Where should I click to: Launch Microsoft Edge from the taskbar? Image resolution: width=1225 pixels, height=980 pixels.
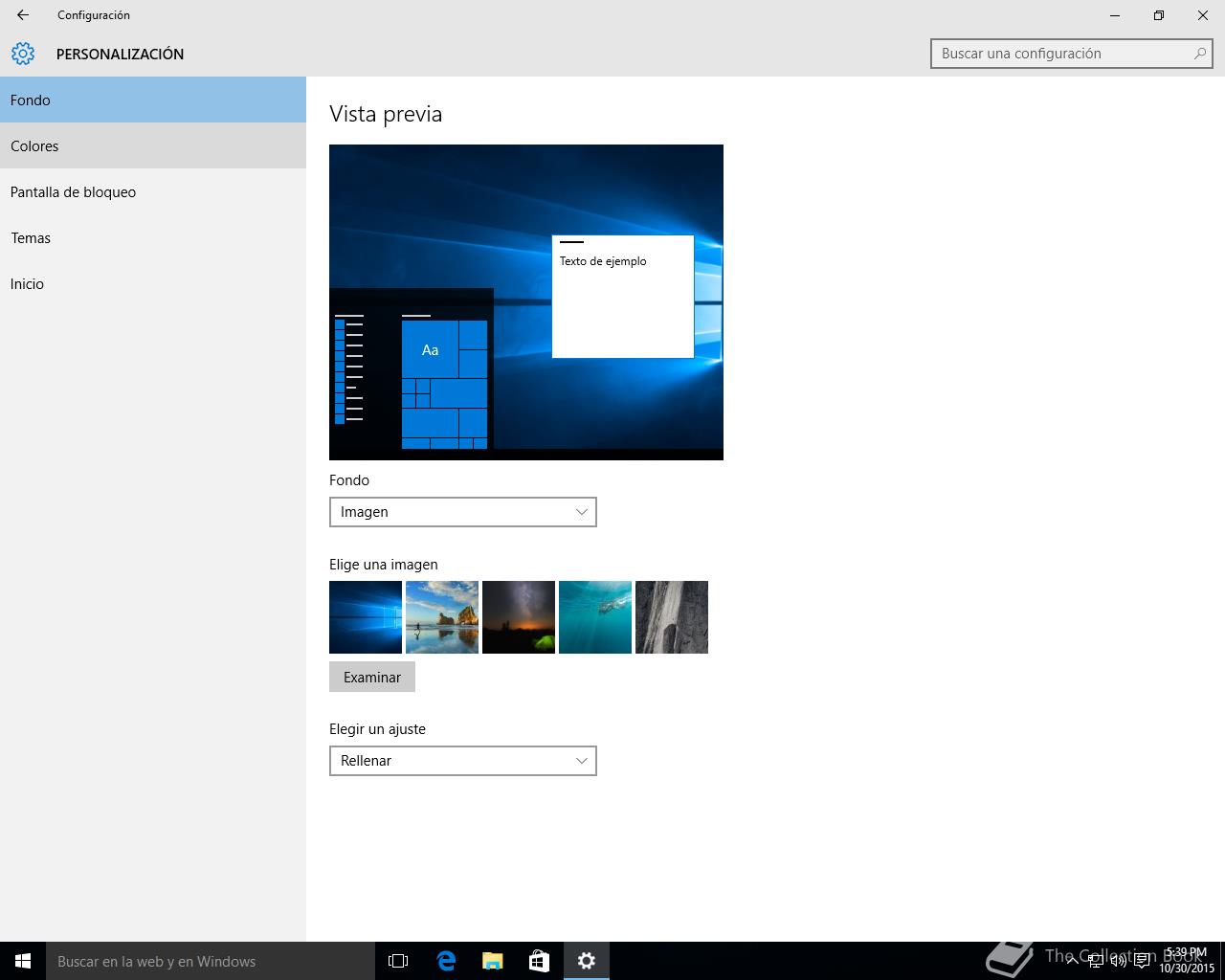(446, 961)
